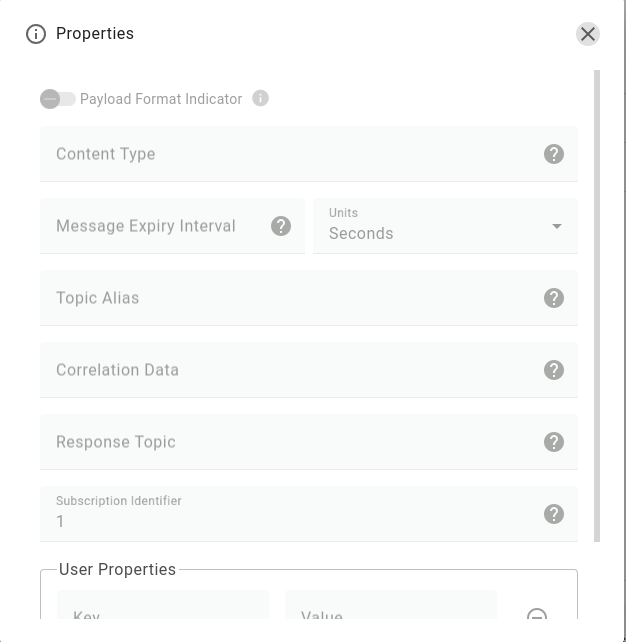Close the Properties dialog

tap(588, 34)
